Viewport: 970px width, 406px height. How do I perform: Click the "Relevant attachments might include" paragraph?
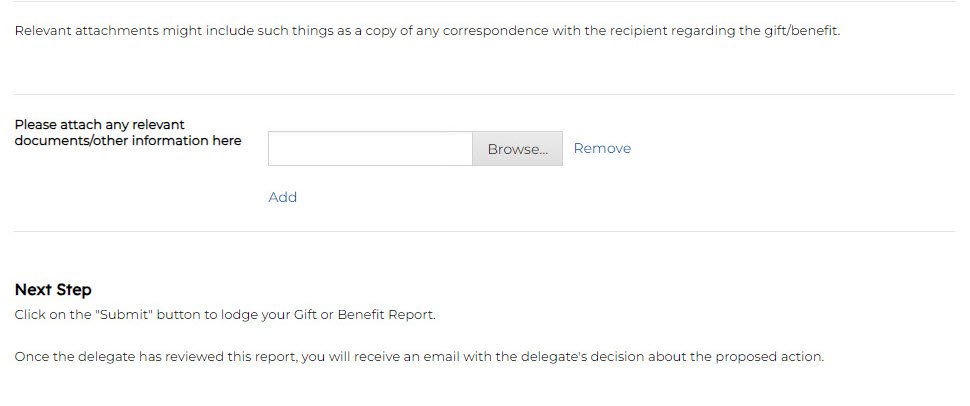click(x=427, y=31)
